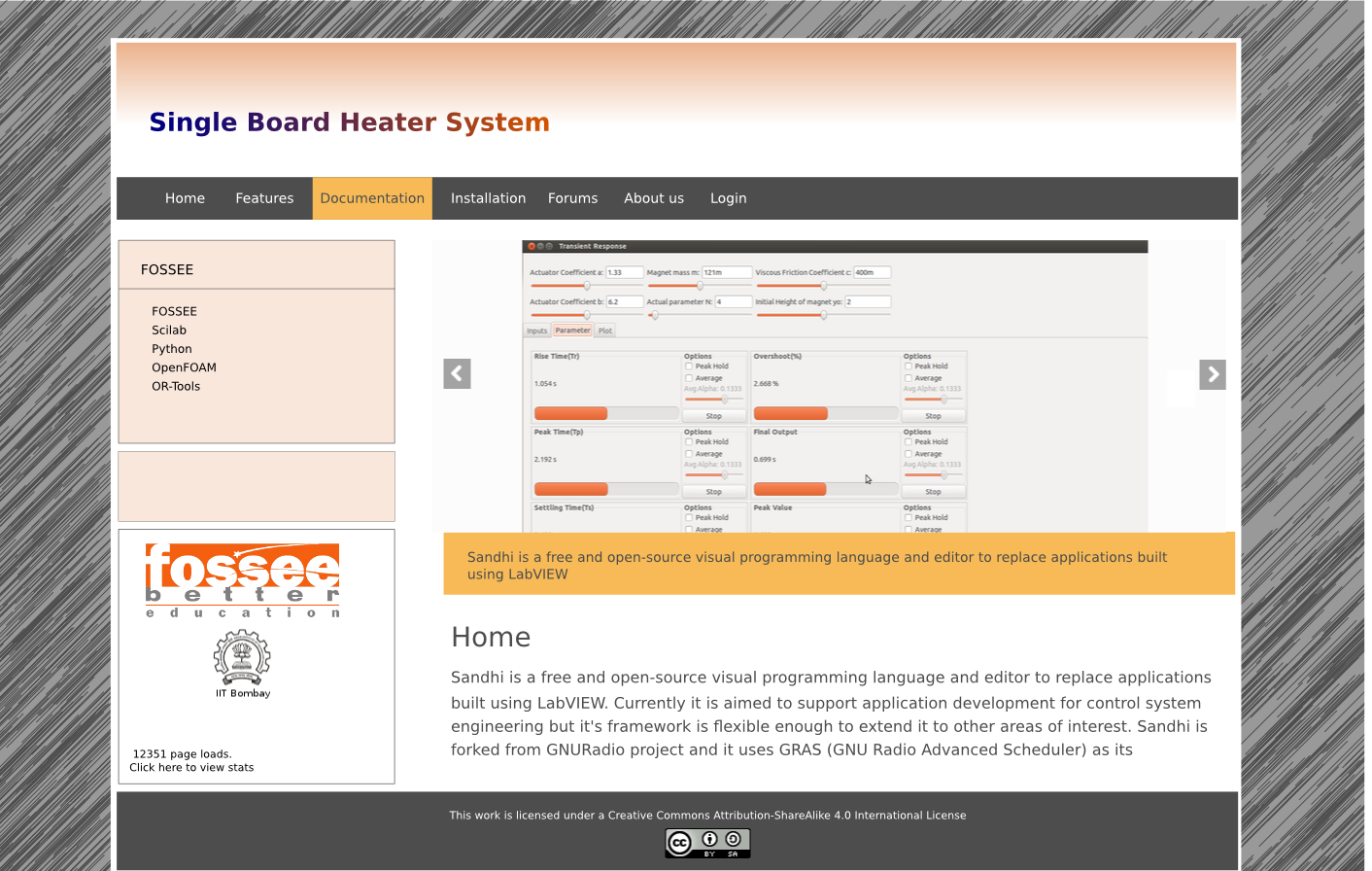
Task: Open the Forums page
Action: click(x=572, y=198)
